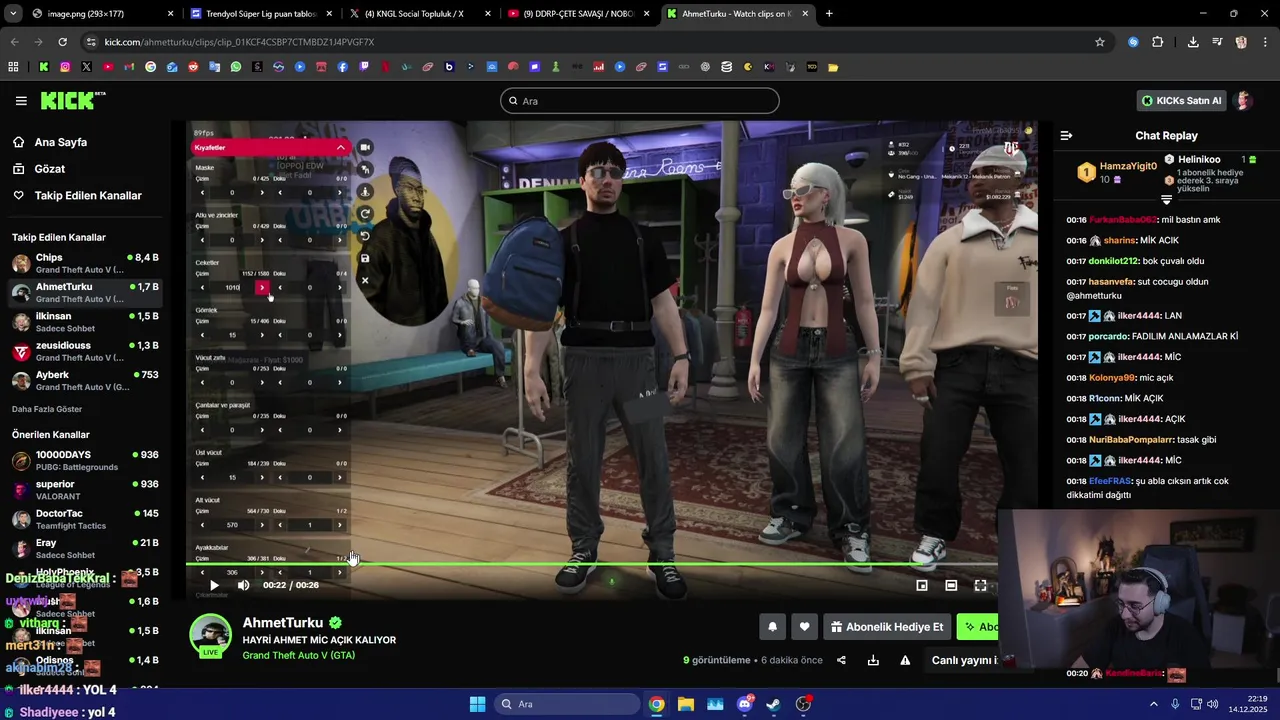The width and height of the screenshot is (1280, 720).
Task: Open browser apps grid icon
Action: (x=13, y=67)
